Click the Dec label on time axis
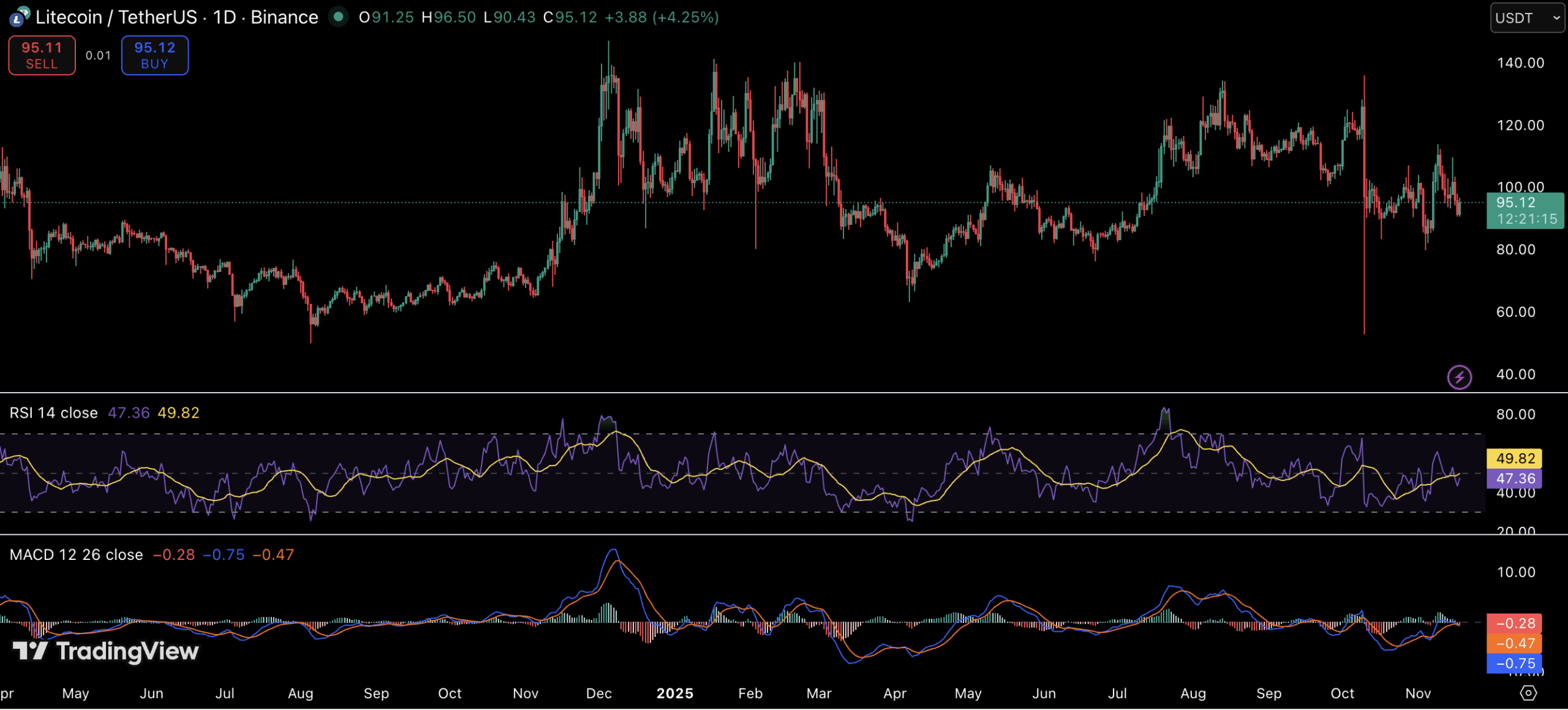Viewport: 1568px width, 710px height. point(598,693)
